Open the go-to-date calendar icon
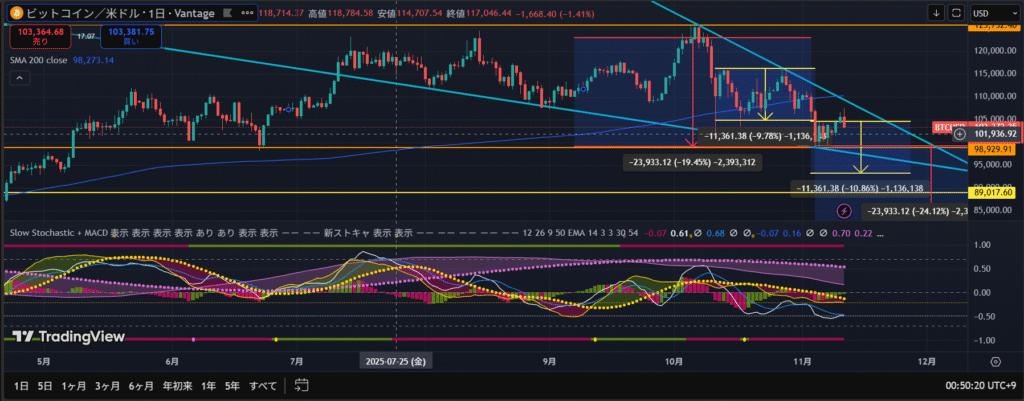Viewport: 1024px width, 401px height. click(x=303, y=385)
